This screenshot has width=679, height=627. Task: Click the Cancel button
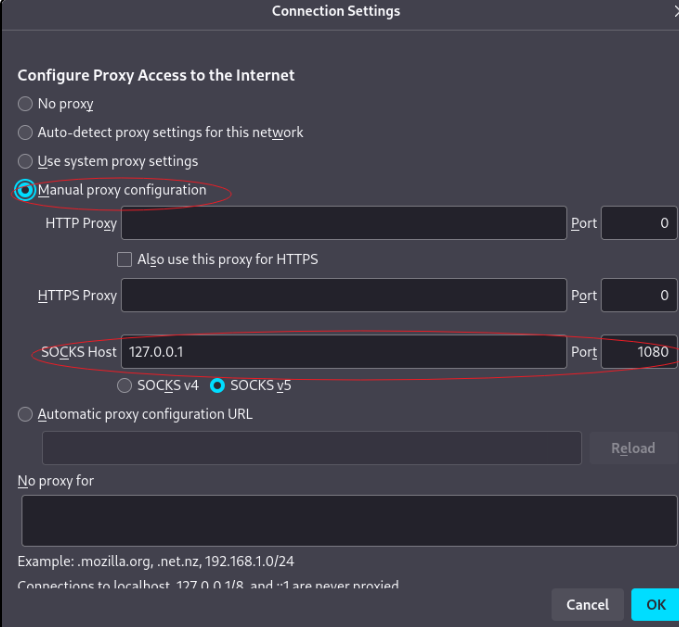588,604
